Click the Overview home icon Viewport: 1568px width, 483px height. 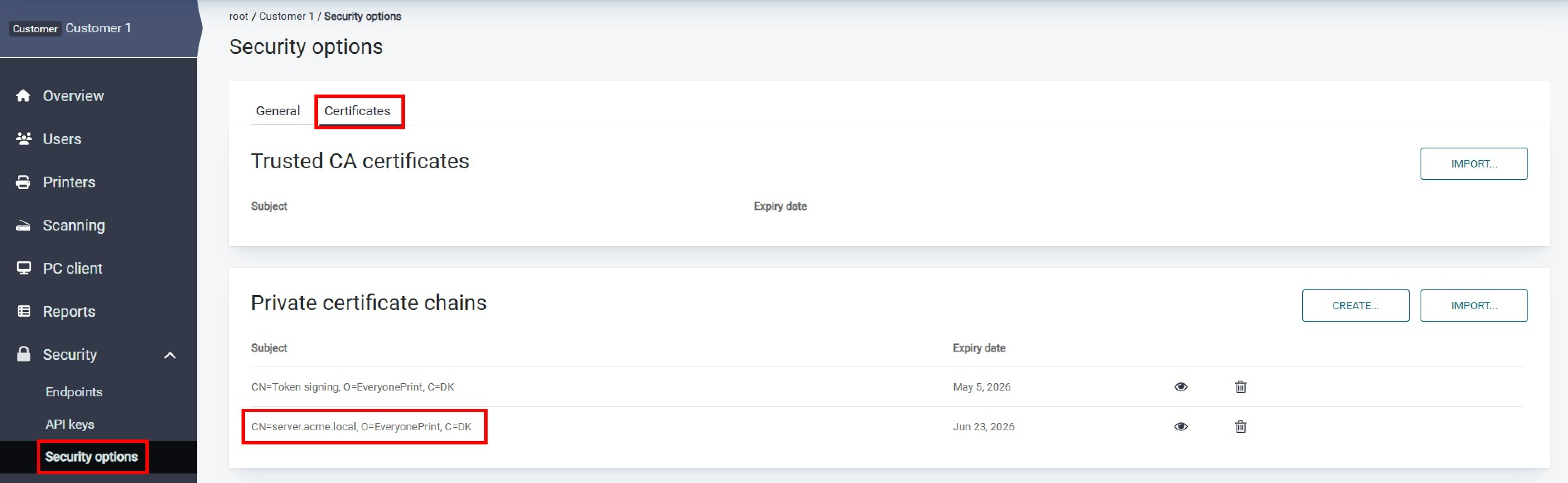tap(23, 96)
